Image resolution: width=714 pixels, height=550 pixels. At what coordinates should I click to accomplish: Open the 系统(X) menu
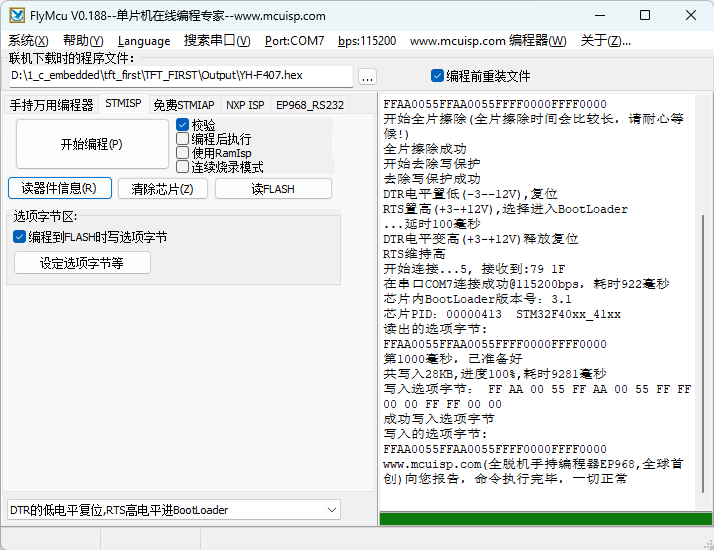(28, 41)
